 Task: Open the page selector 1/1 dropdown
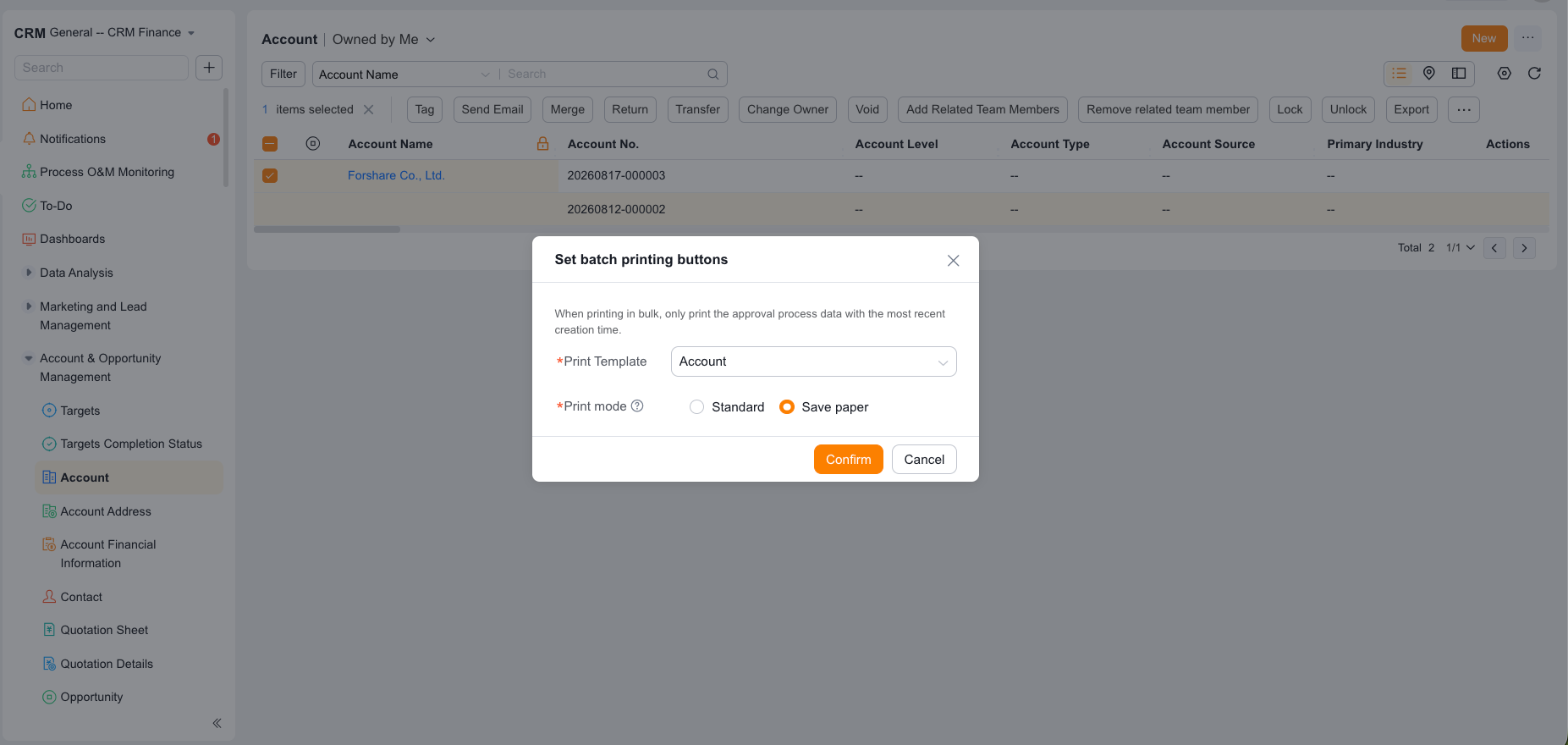tap(1461, 248)
